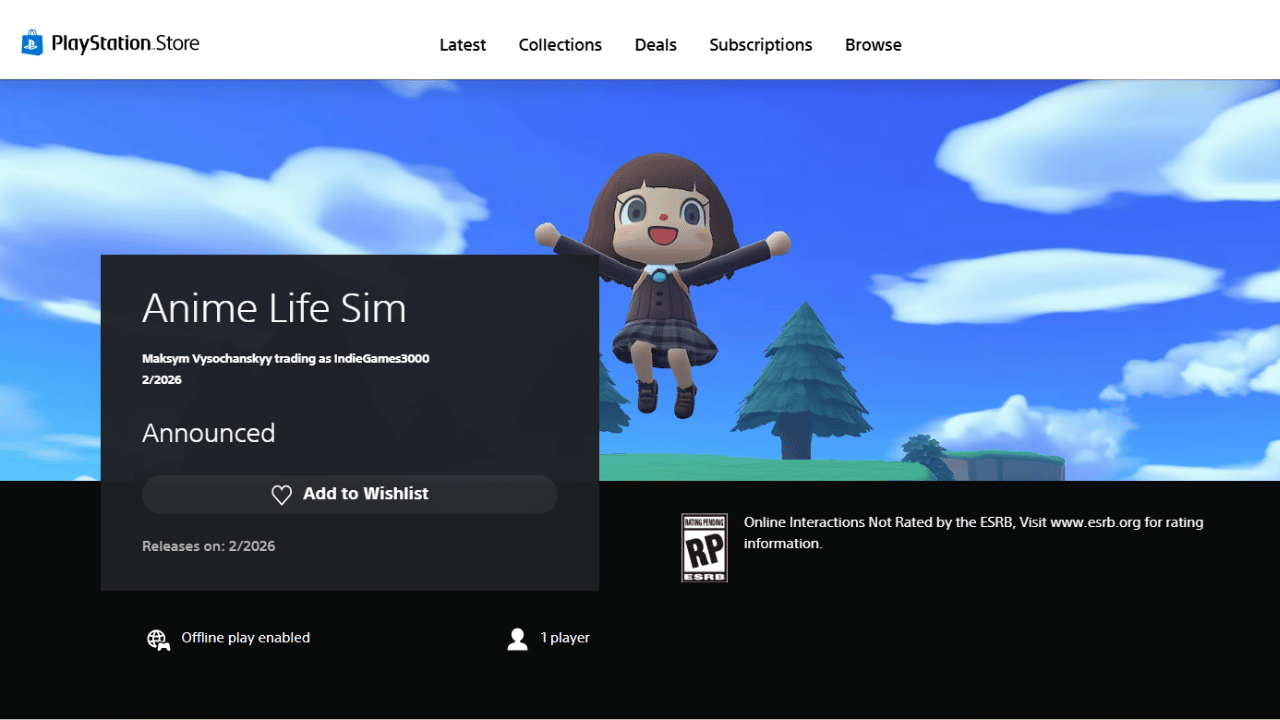Click the ESRB Rating Pending badge
The width and height of the screenshot is (1280, 720).
click(704, 548)
